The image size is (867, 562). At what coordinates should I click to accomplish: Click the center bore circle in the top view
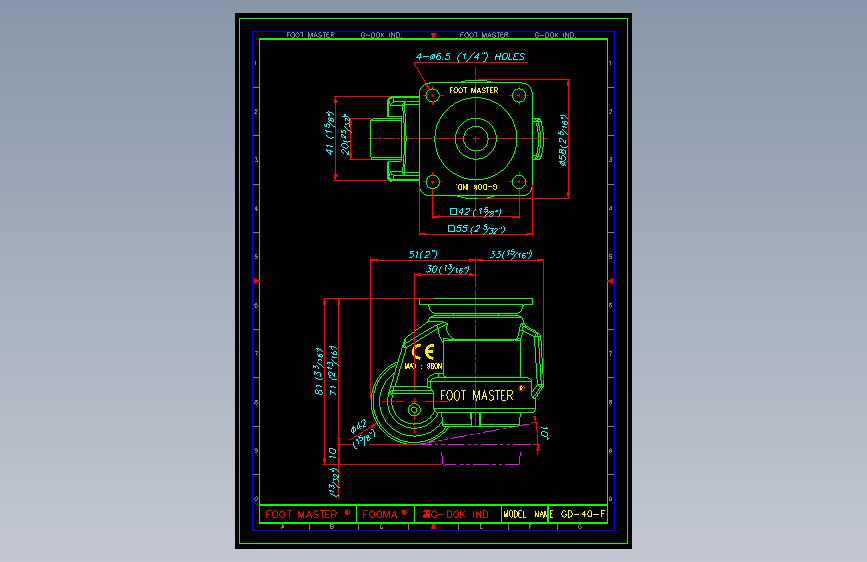point(476,139)
